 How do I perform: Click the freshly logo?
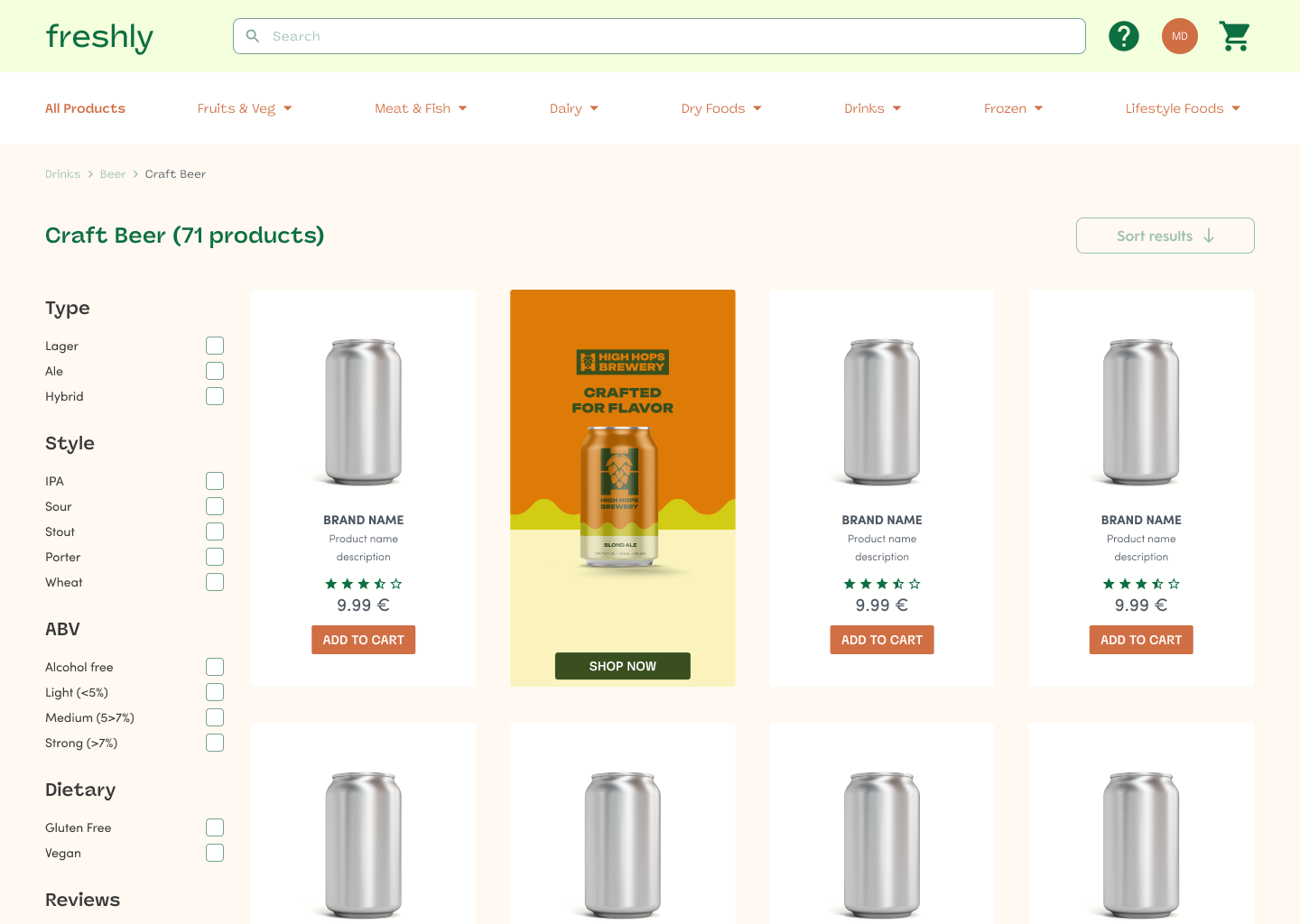point(99,37)
